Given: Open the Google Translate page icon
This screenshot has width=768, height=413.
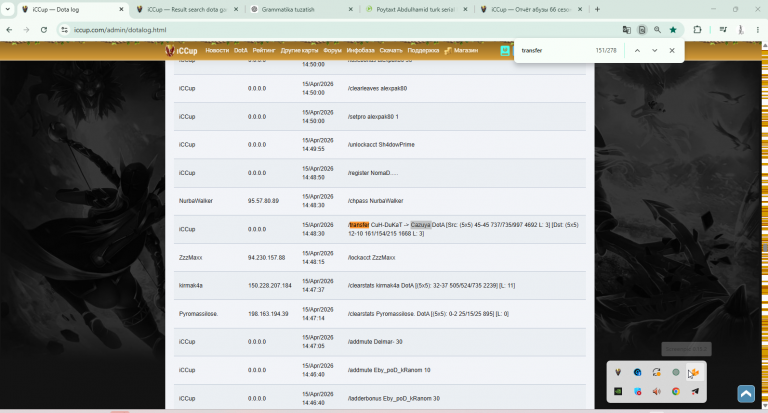Looking at the screenshot, I should 626,30.
